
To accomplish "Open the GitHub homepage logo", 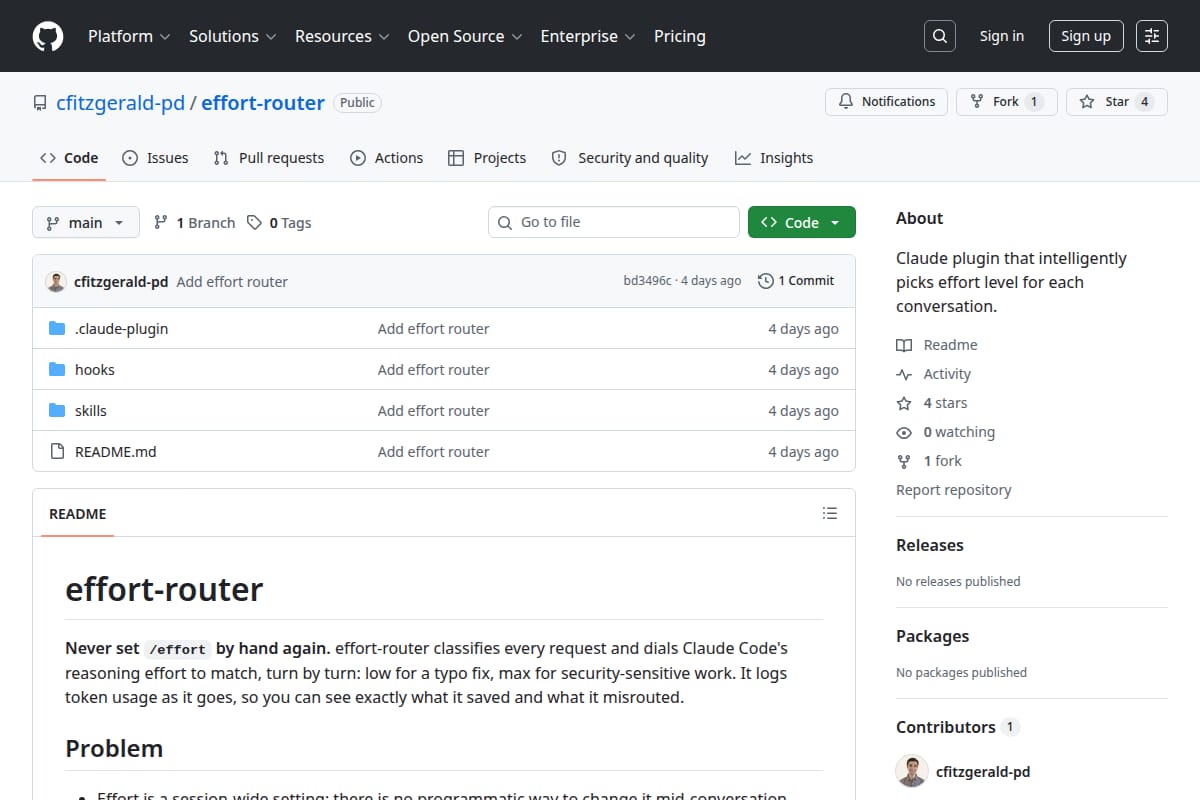I will click(48, 36).
